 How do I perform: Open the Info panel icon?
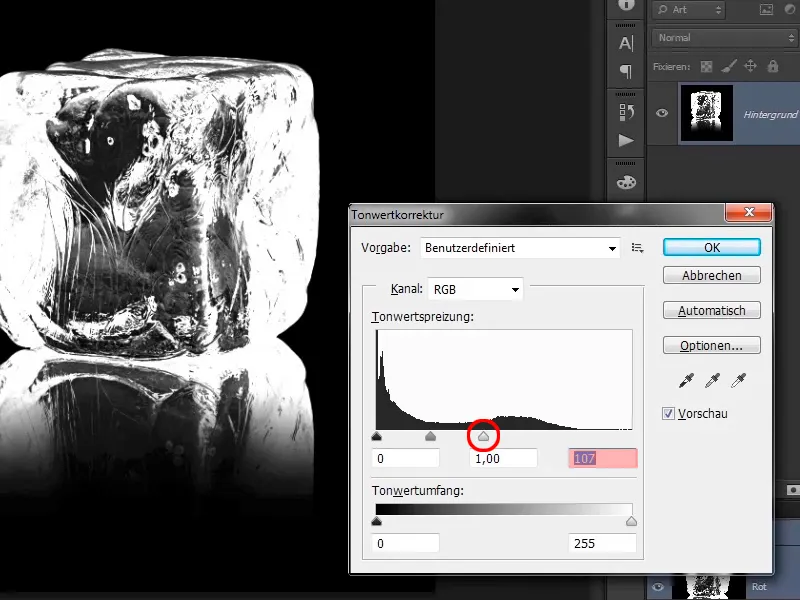tap(626, 5)
